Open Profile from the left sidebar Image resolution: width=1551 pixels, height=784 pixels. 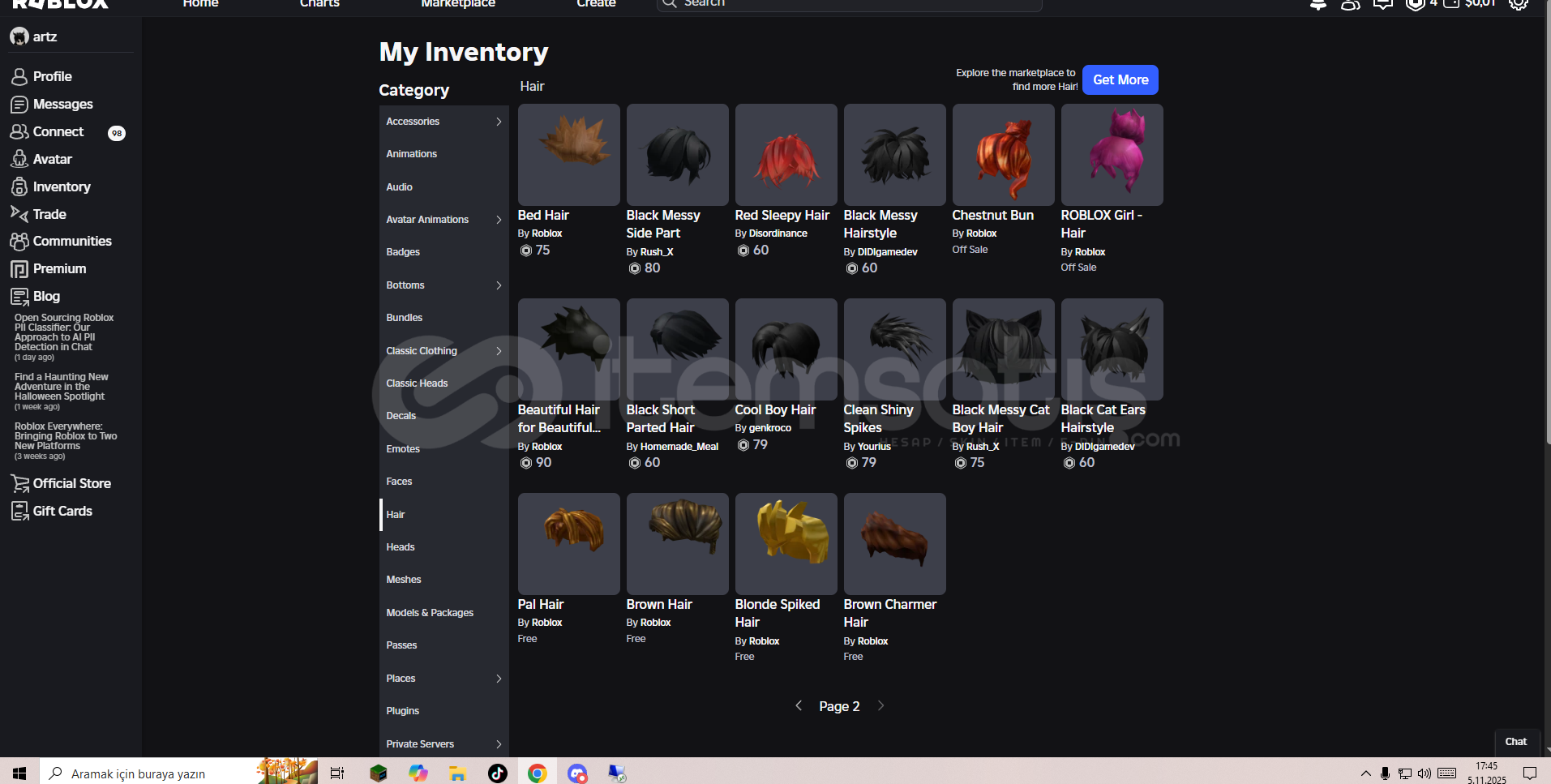pos(53,76)
